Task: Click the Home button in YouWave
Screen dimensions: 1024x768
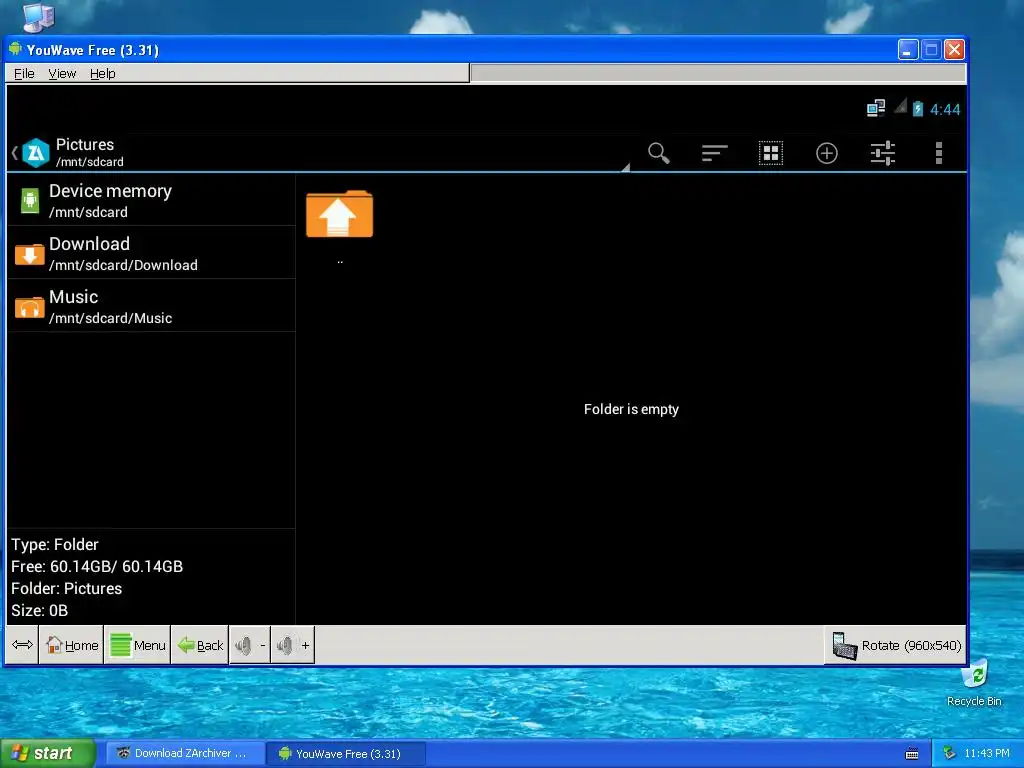Action: point(71,645)
